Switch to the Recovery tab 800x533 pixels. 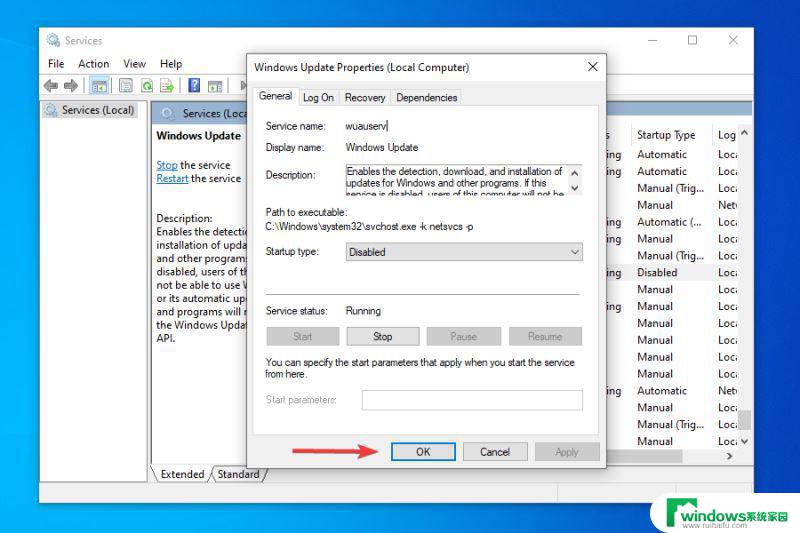[365, 97]
